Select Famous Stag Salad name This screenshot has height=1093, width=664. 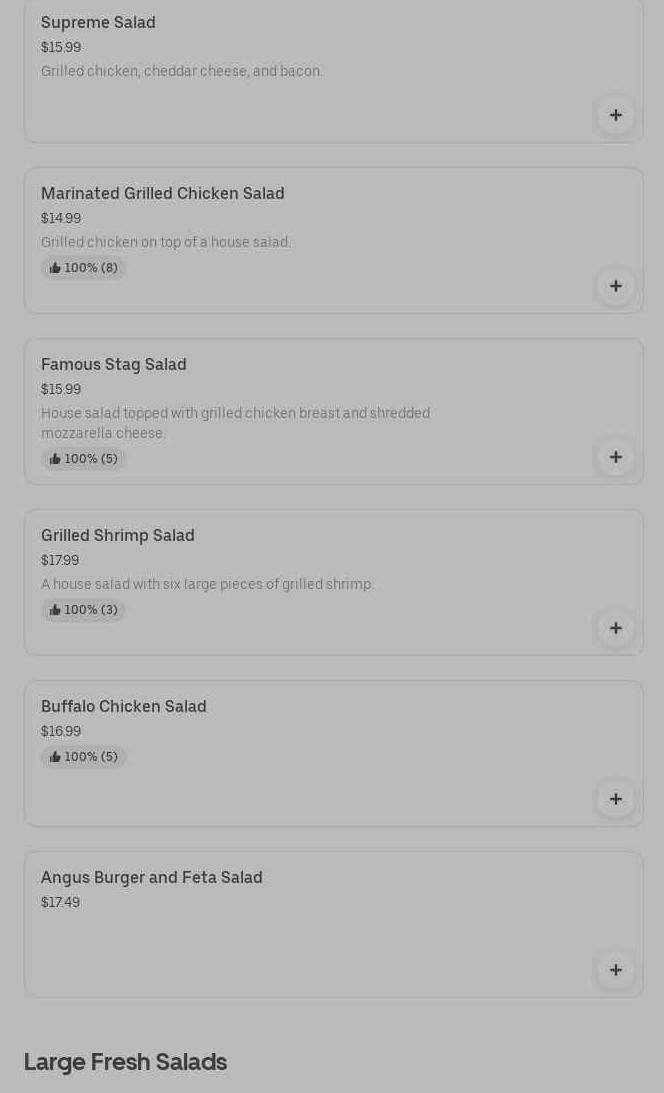(113, 364)
